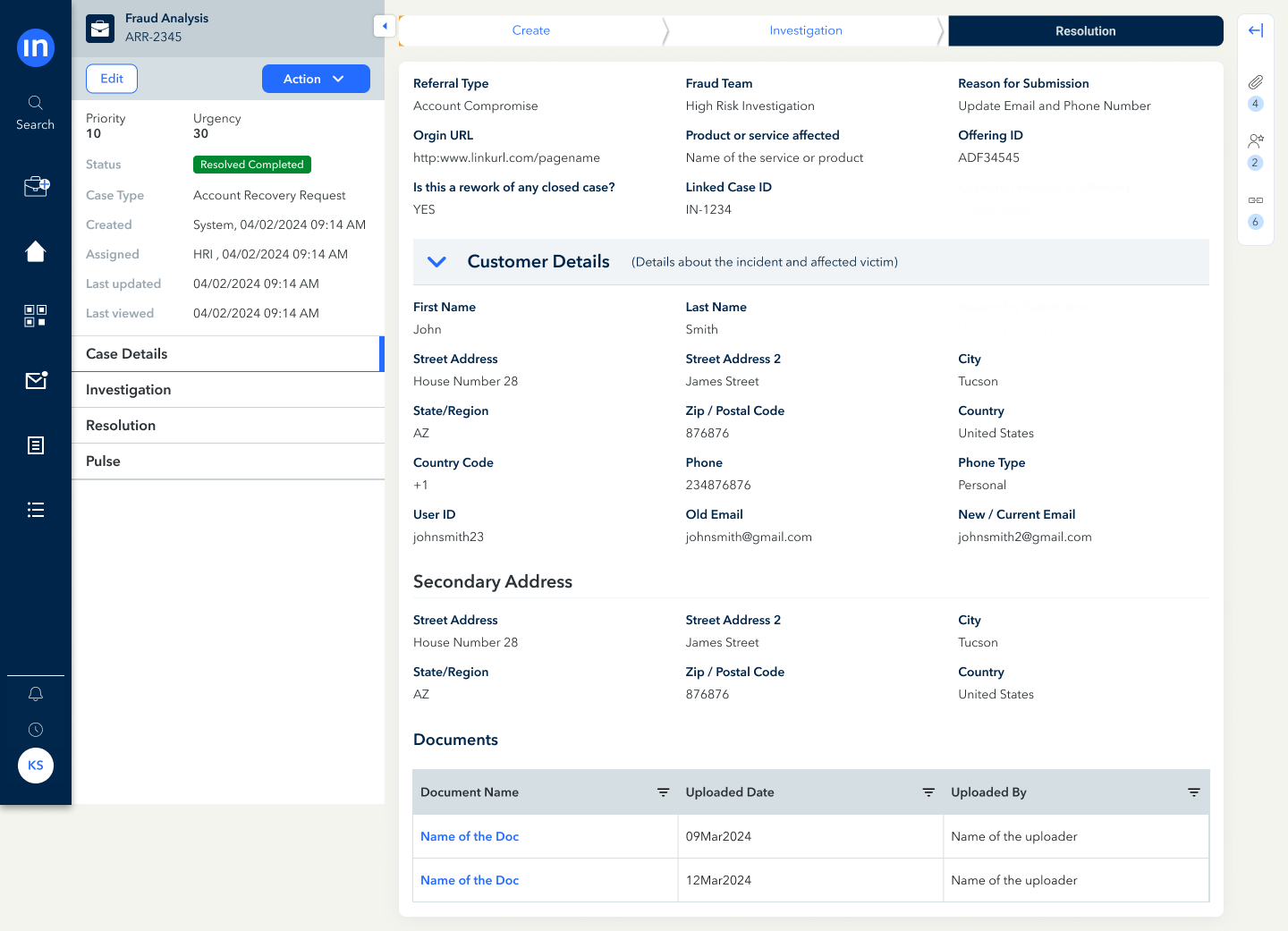Viewport: 1288px width, 931px height.
Task: Open followers icon in right panel
Action: (x=1256, y=140)
